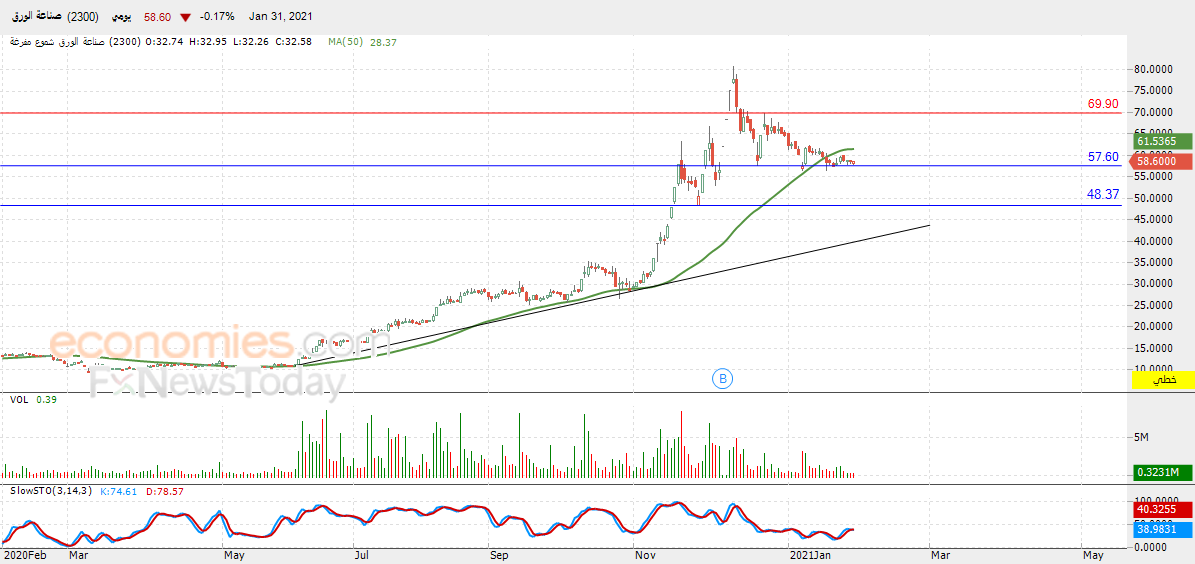Click the 69.90 resistance line label
The image size is (1195, 564).
[1103, 104]
